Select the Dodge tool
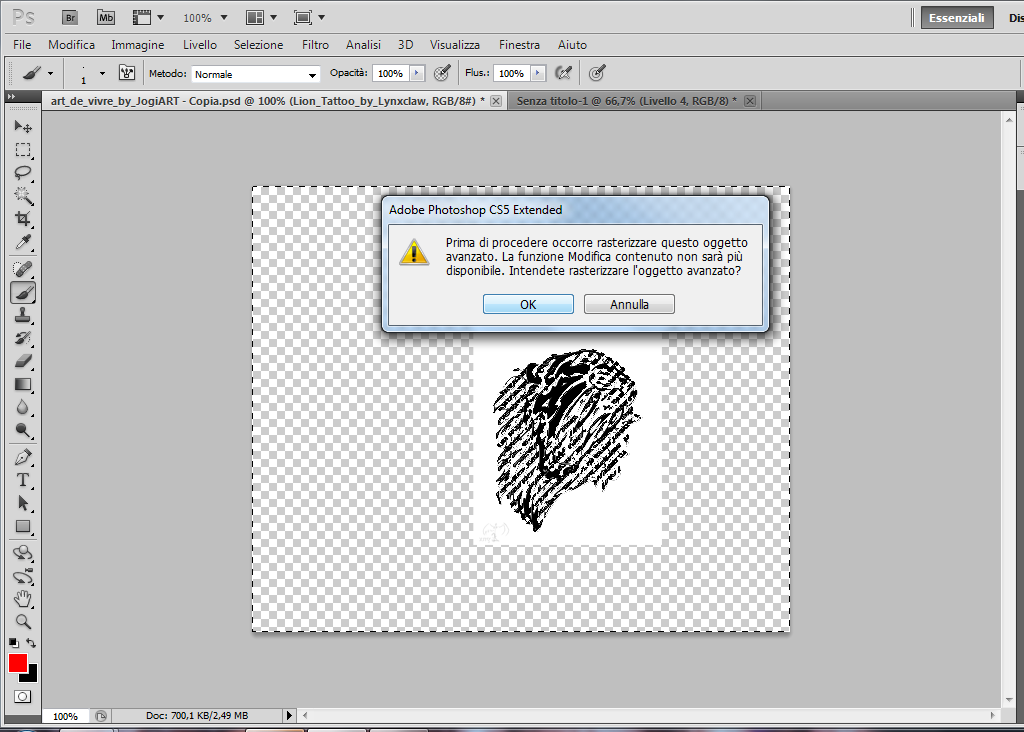The image size is (1024, 732). [23, 430]
